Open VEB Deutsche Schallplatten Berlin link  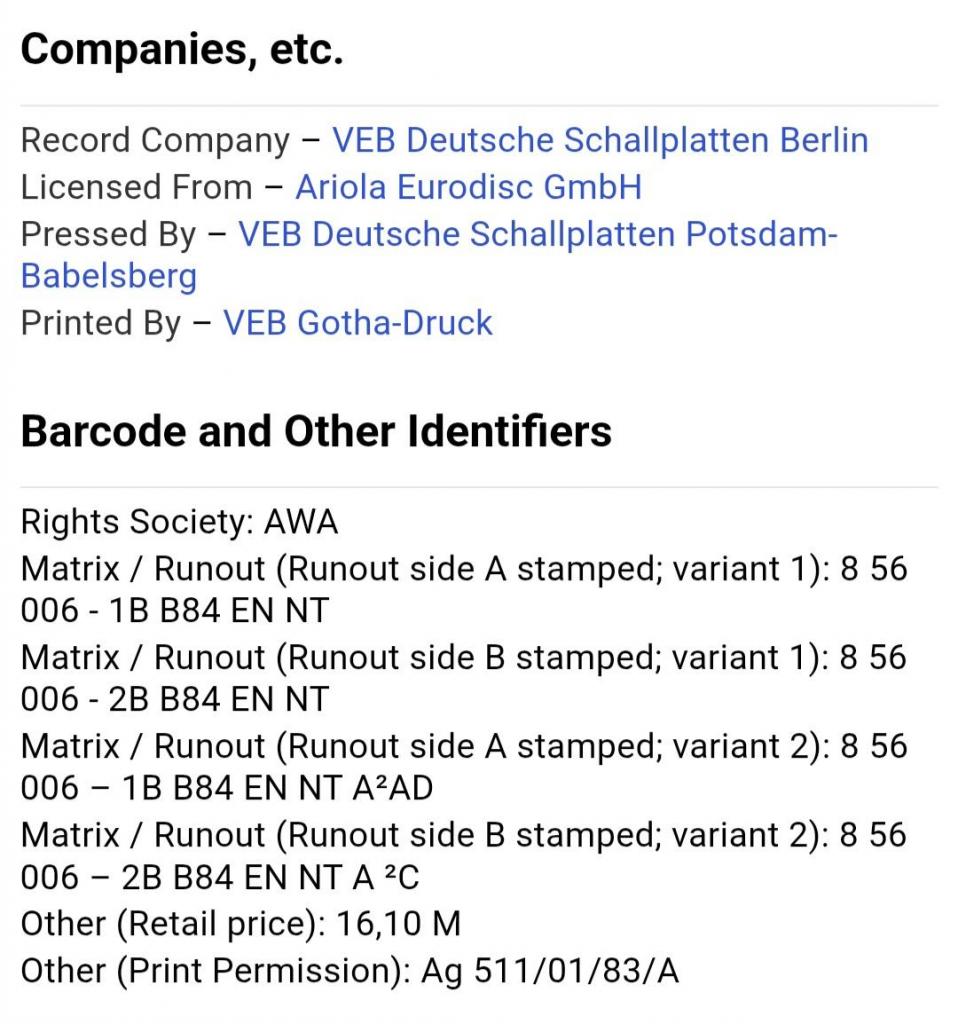click(x=599, y=141)
